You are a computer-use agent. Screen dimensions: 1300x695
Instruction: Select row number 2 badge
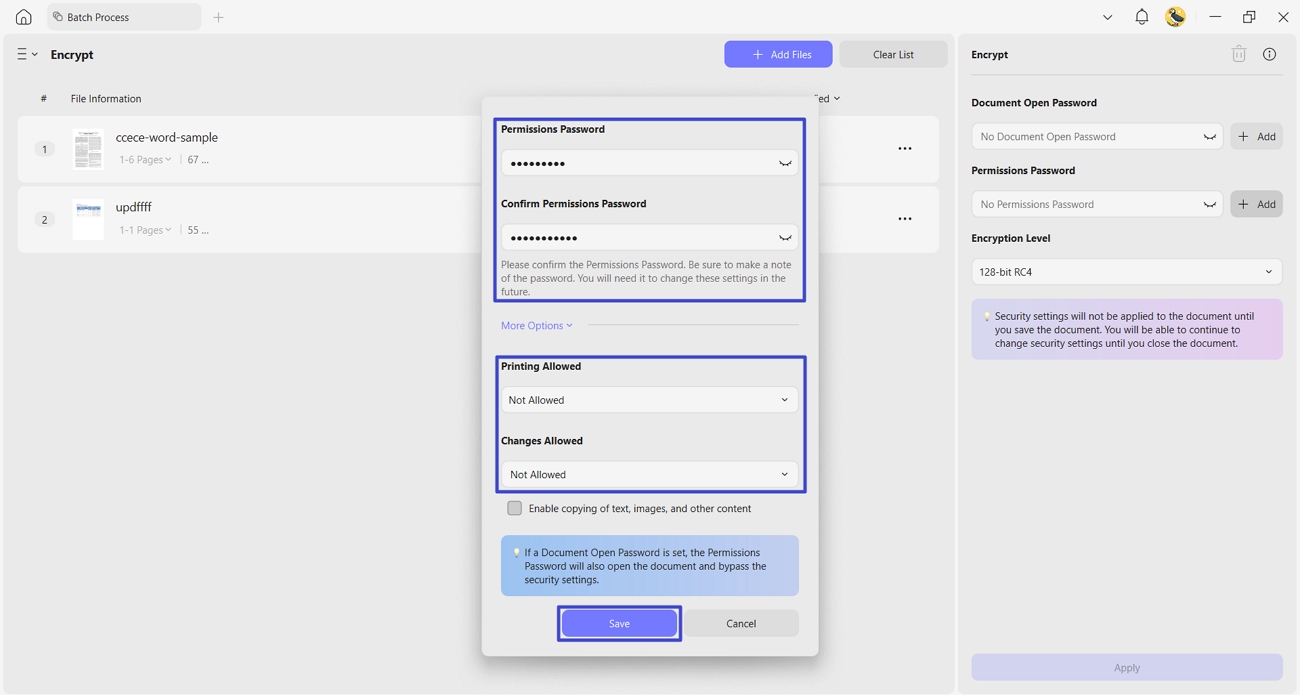tap(44, 219)
